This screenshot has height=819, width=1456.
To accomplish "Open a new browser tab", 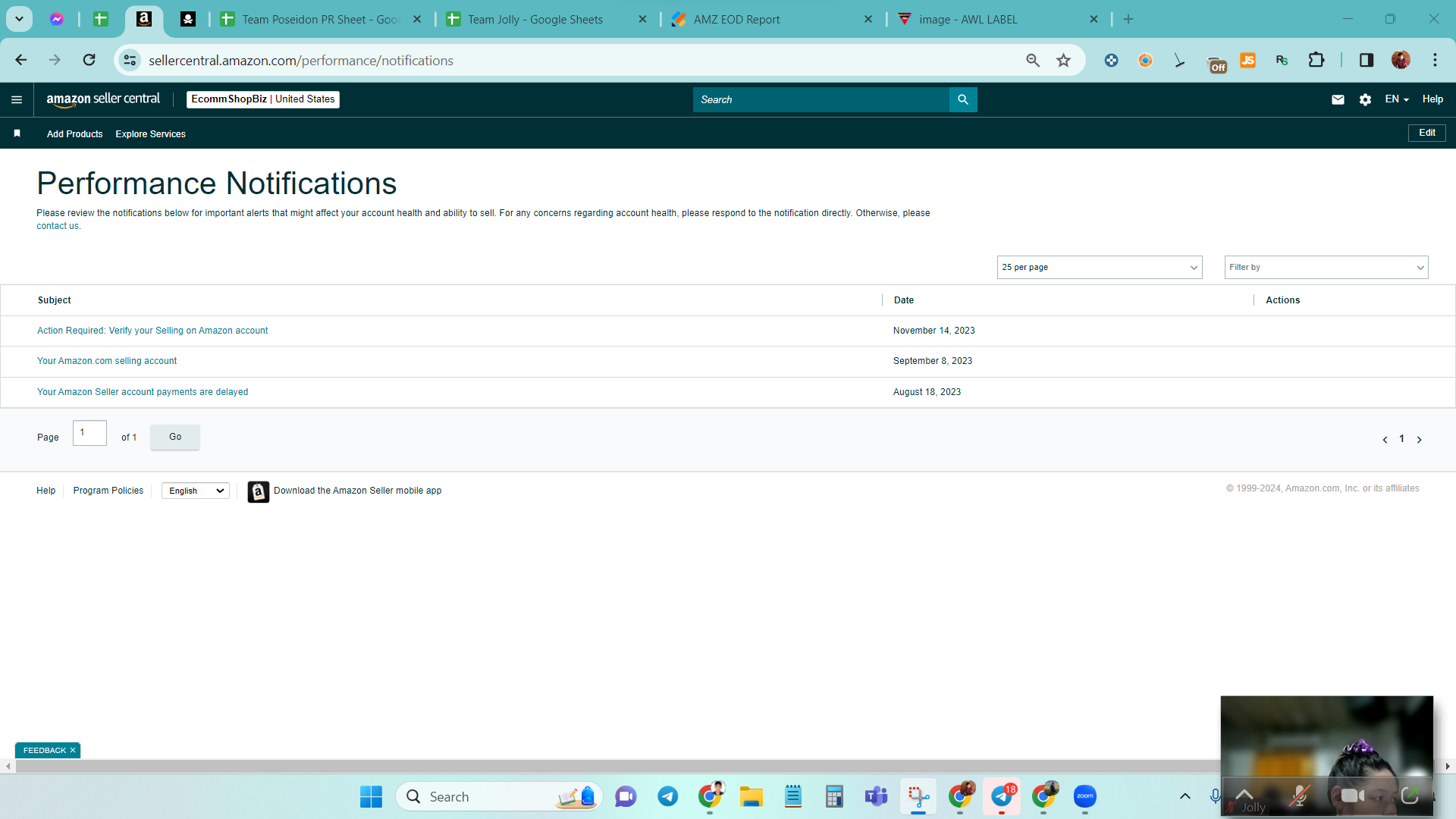I will click(x=1128, y=20).
